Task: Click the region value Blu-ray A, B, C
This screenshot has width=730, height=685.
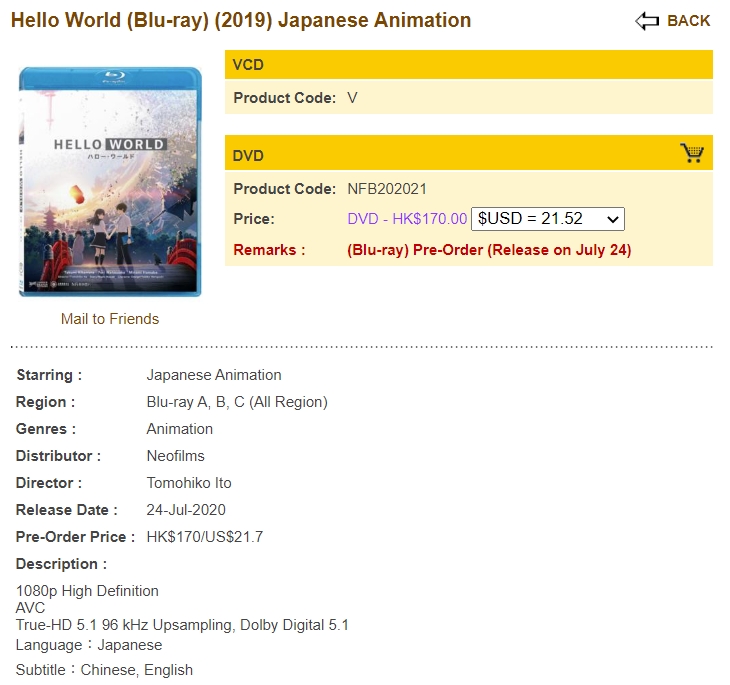Action: click(x=237, y=402)
